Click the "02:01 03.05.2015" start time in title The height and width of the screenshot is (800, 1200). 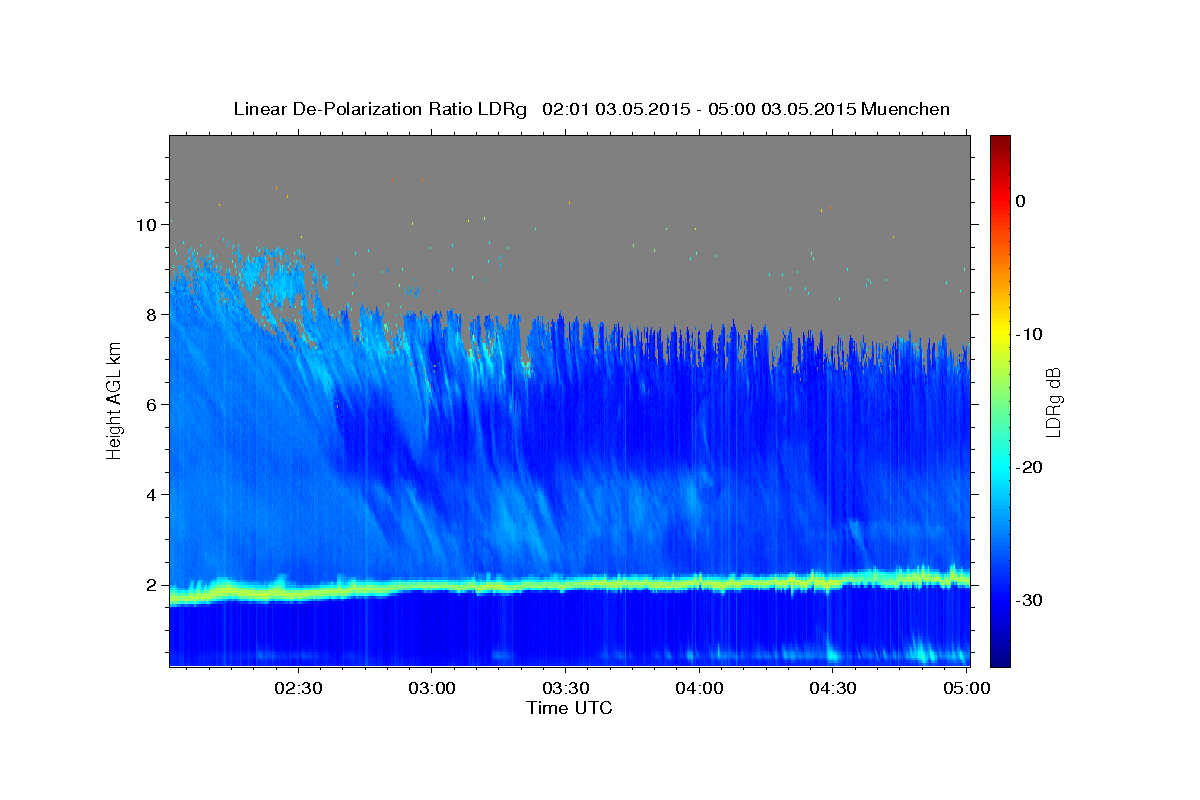click(616, 109)
